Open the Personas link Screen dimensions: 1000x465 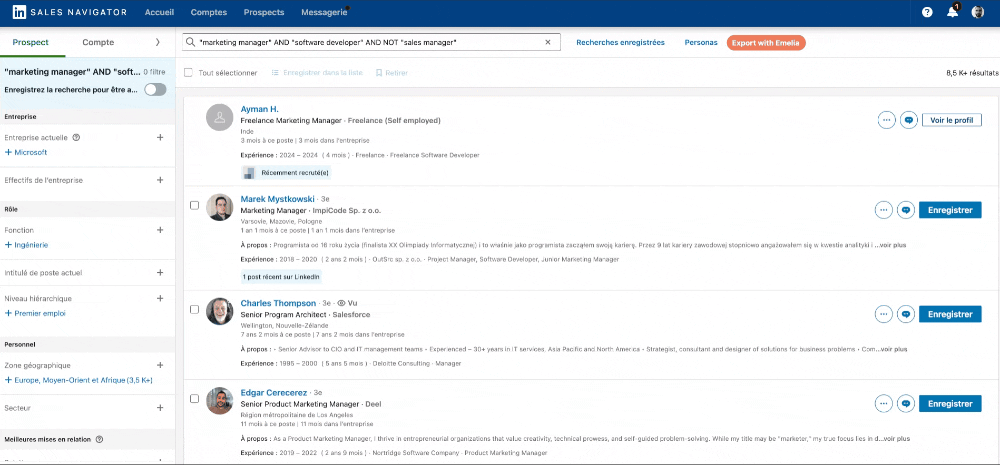701,43
